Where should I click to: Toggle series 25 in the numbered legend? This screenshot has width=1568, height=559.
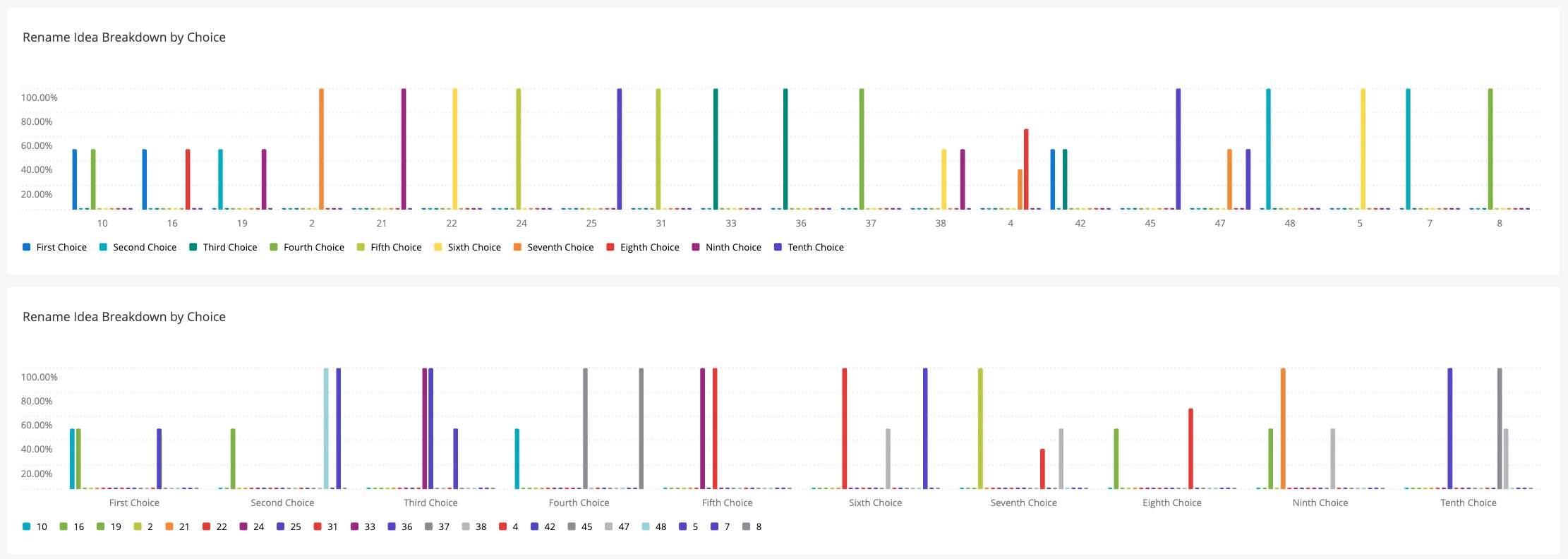289,527
